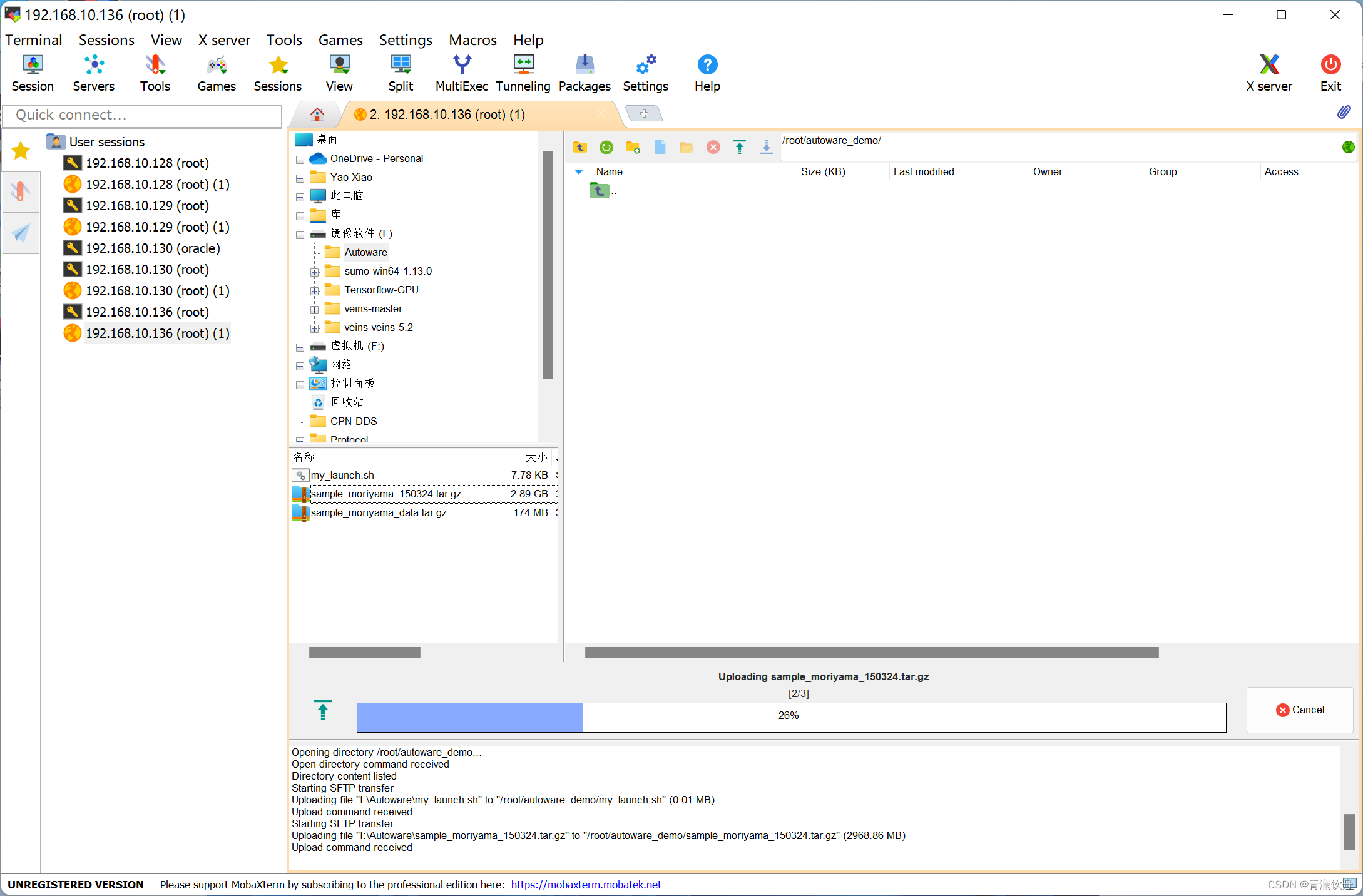Viewport: 1363px width, 896px height.
Task: Expand the Yao Xiao folder node
Action: pos(300,178)
